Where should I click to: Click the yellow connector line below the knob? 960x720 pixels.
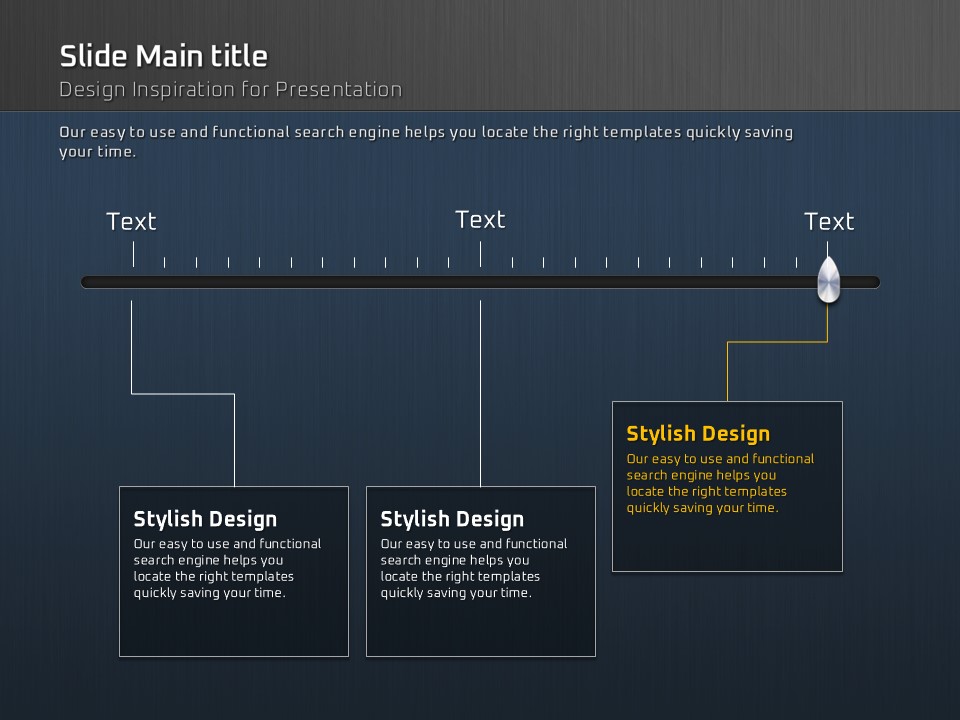[x=777, y=342]
